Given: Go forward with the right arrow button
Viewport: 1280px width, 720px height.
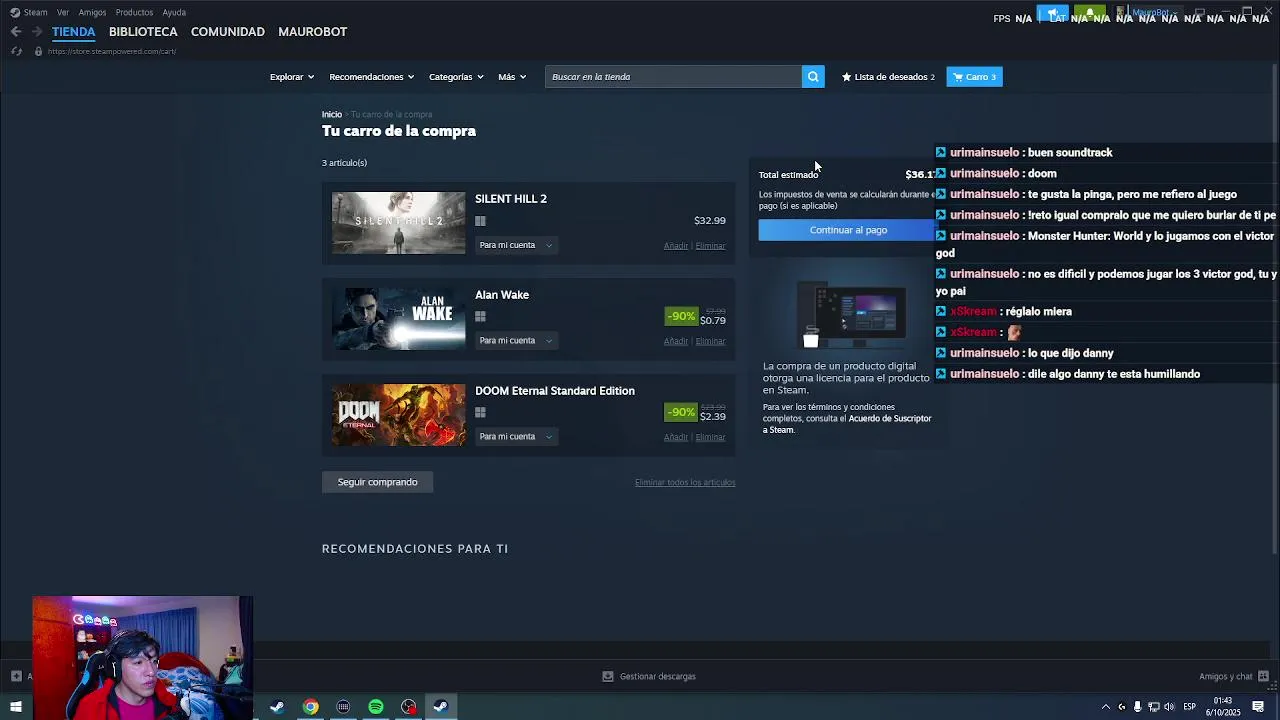Looking at the screenshot, I should coord(37,32).
